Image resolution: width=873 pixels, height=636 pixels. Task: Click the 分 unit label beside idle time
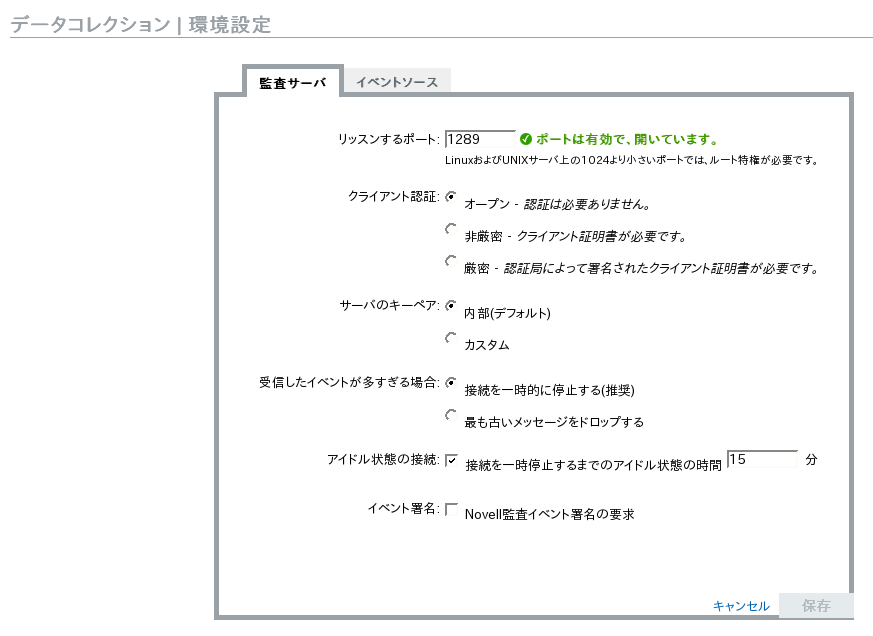811,459
